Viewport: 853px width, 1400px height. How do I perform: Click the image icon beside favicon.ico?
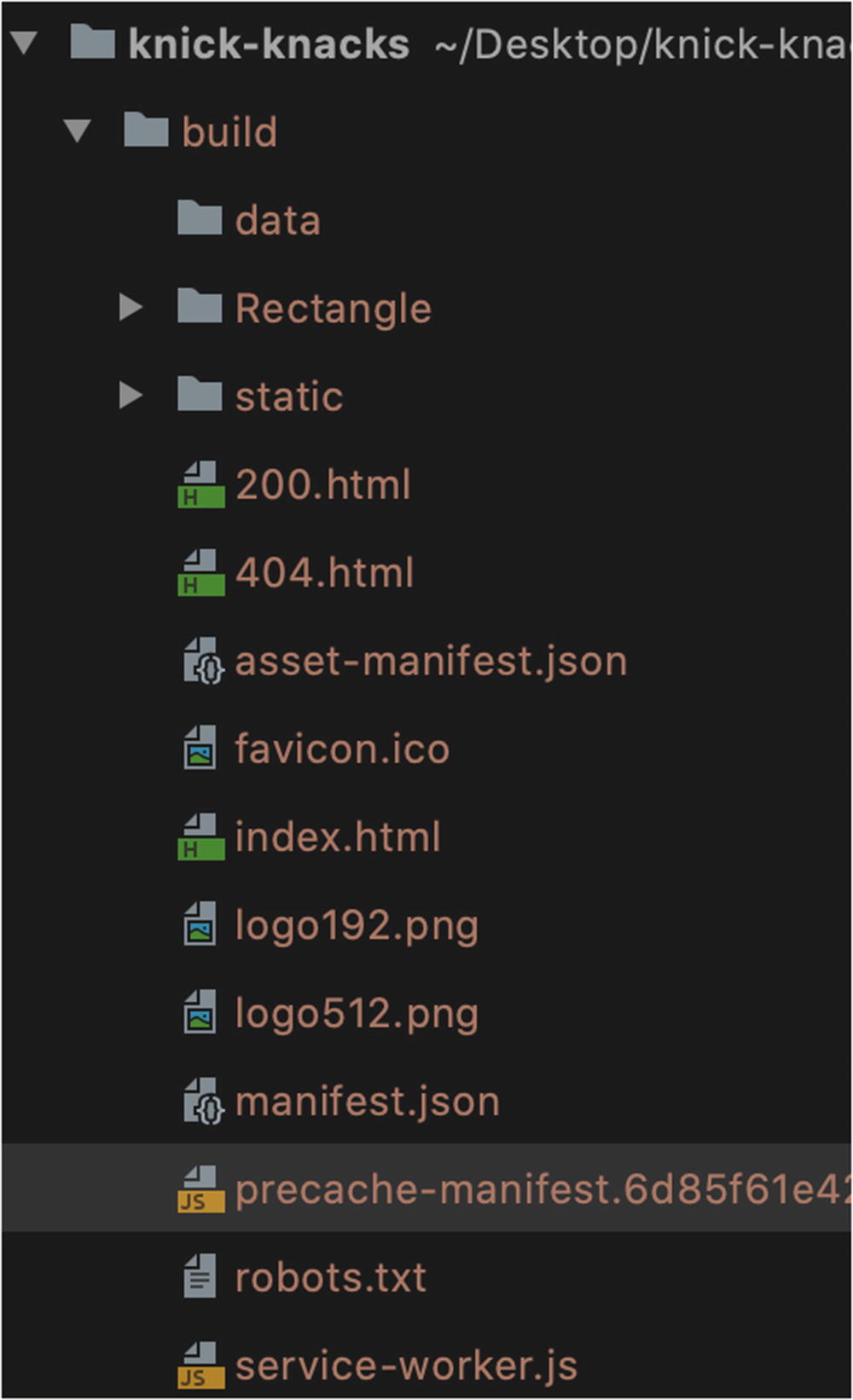click(x=200, y=749)
